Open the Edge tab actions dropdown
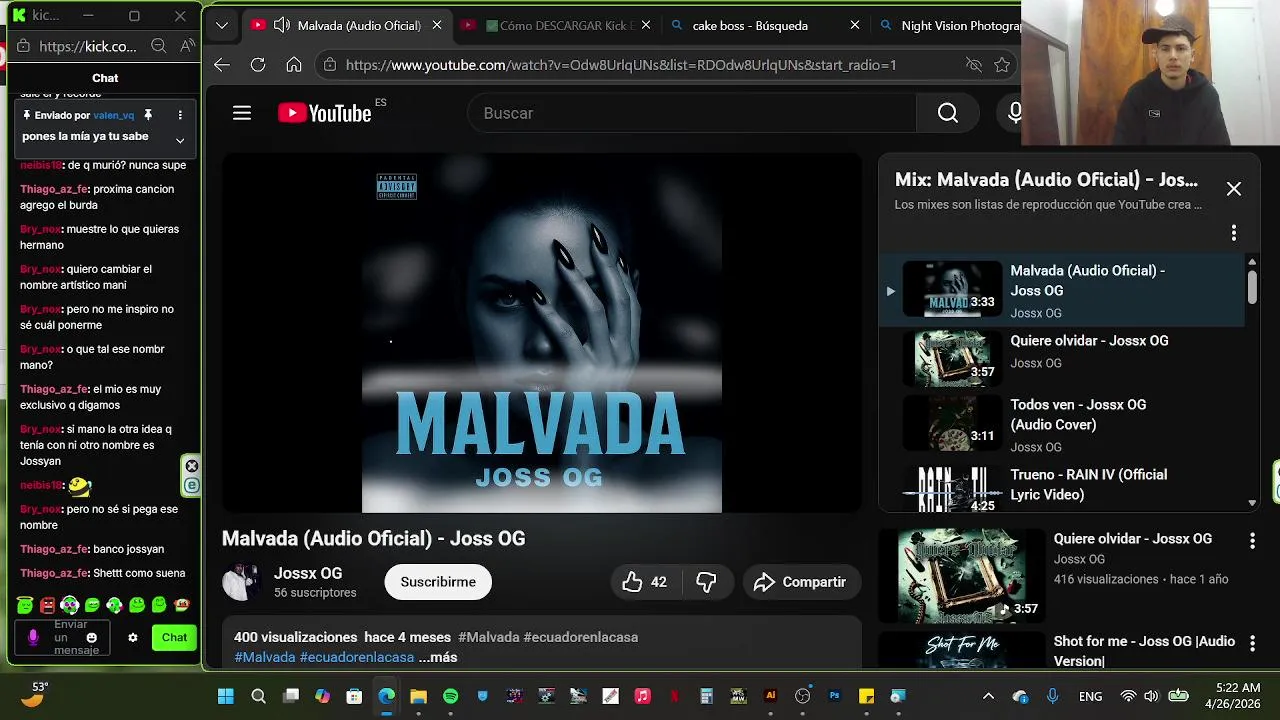The image size is (1280, 720). 222,25
